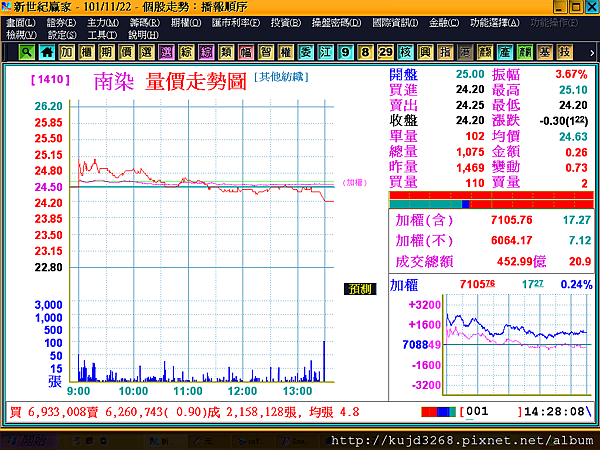
Task: Expand toolbar with the right arrow chevron
Action: (592, 53)
